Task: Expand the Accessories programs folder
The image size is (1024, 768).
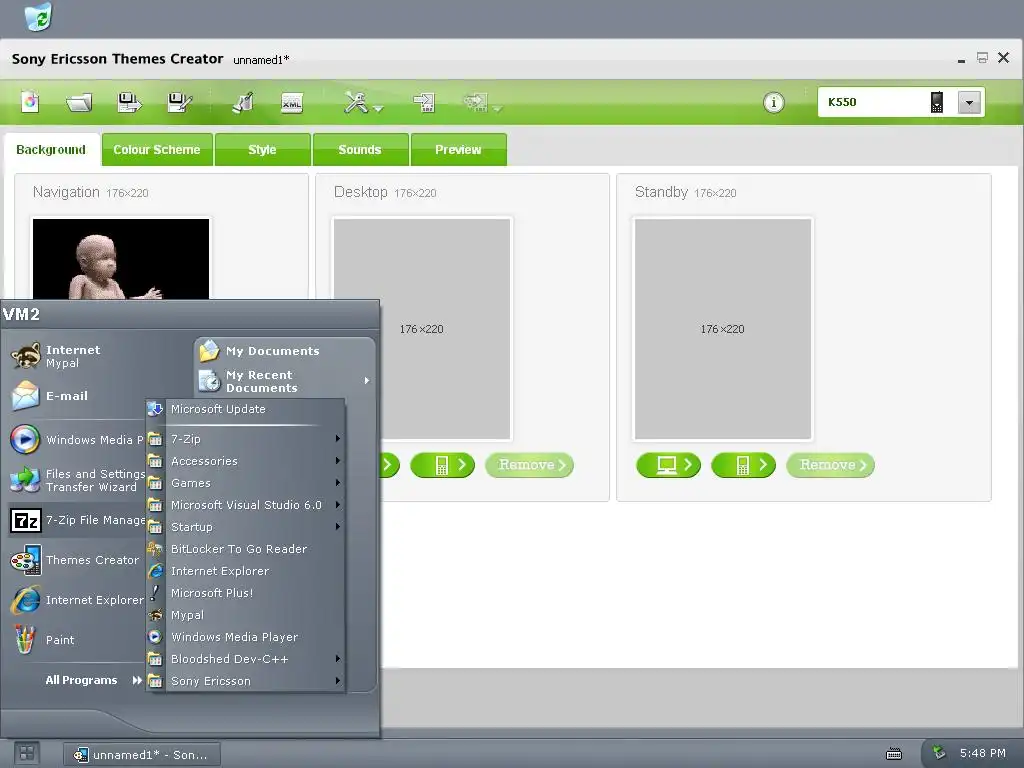Action: tap(246, 461)
